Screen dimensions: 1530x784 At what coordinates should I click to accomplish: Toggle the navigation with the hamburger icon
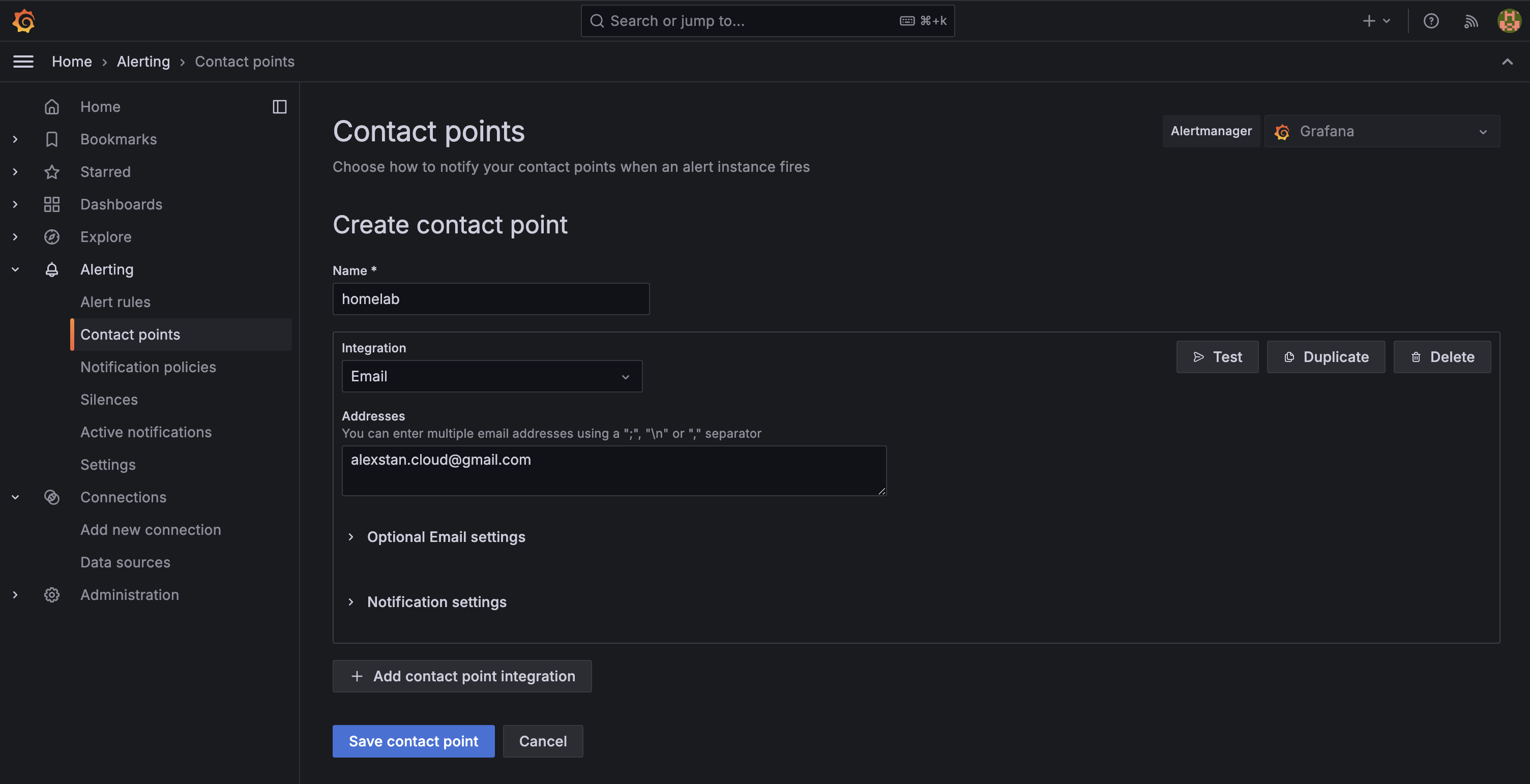[x=23, y=61]
